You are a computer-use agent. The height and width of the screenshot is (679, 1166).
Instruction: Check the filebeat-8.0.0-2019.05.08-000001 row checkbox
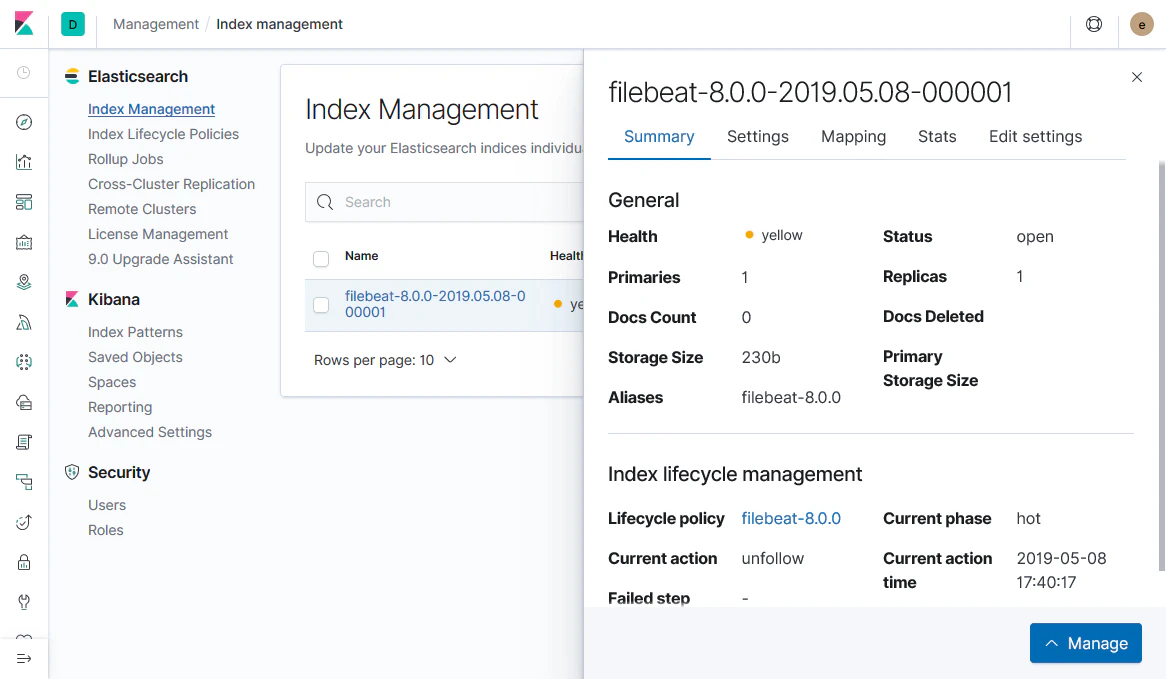321,305
